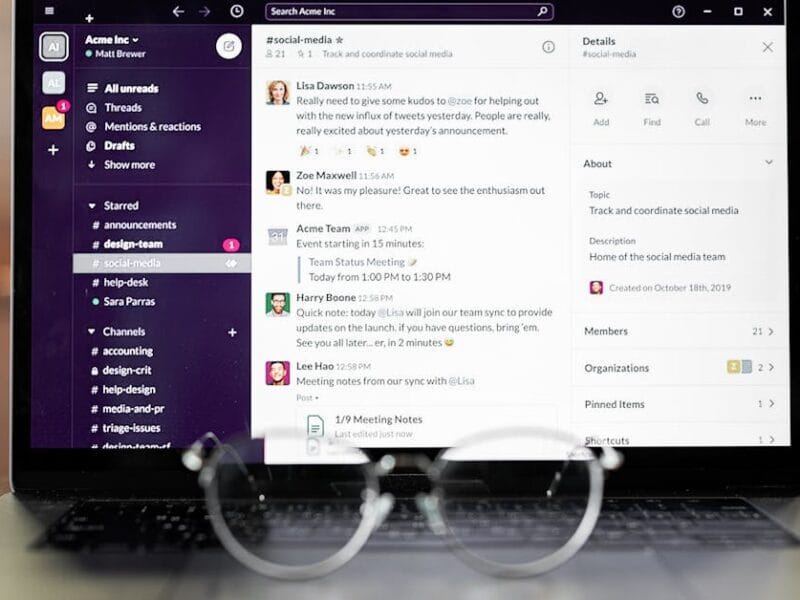Expand the Organizations row
Viewport: 800px width, 600px height.
679,368
